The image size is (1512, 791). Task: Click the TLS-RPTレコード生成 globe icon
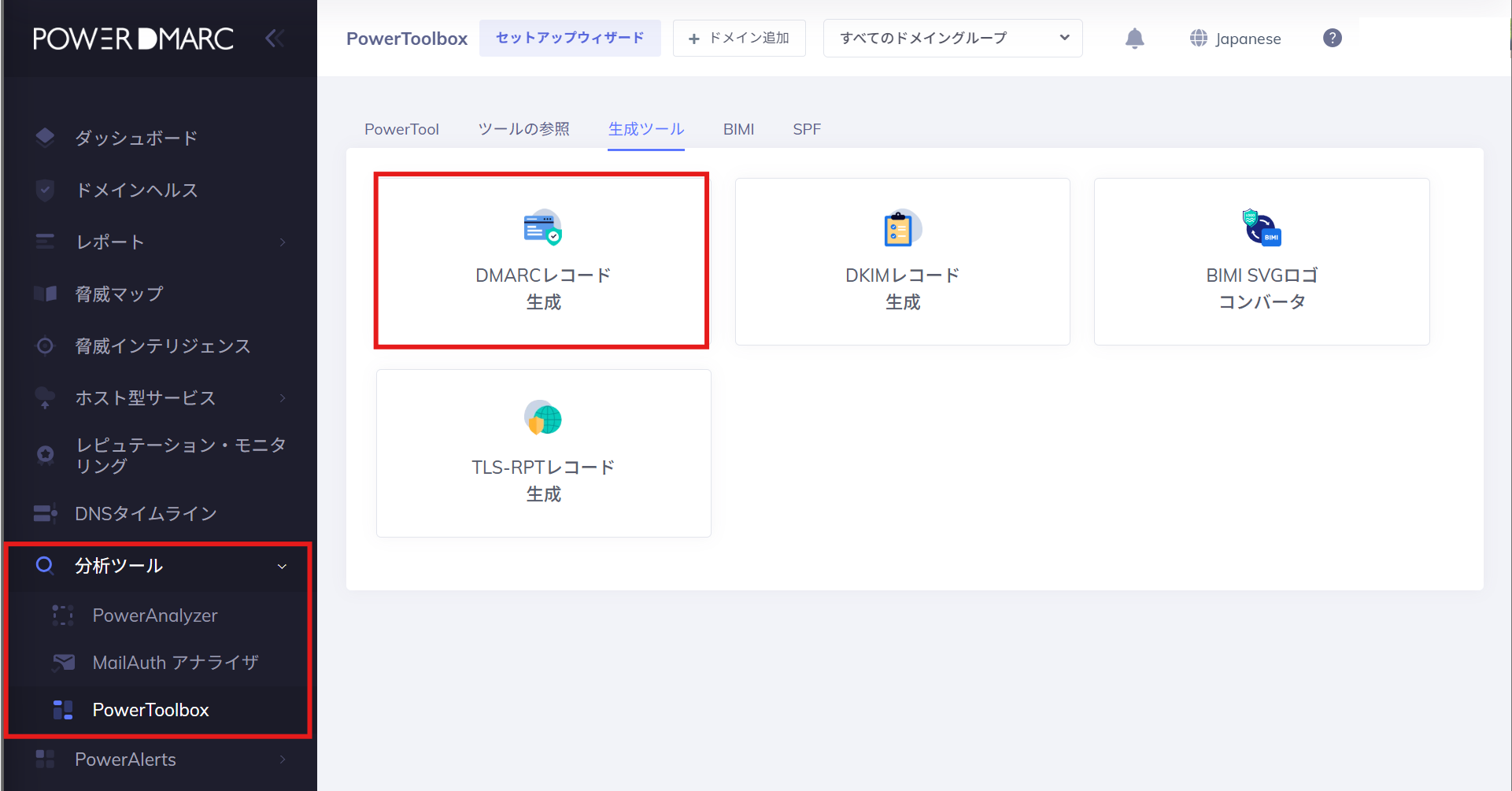click(x=543, y=418)
